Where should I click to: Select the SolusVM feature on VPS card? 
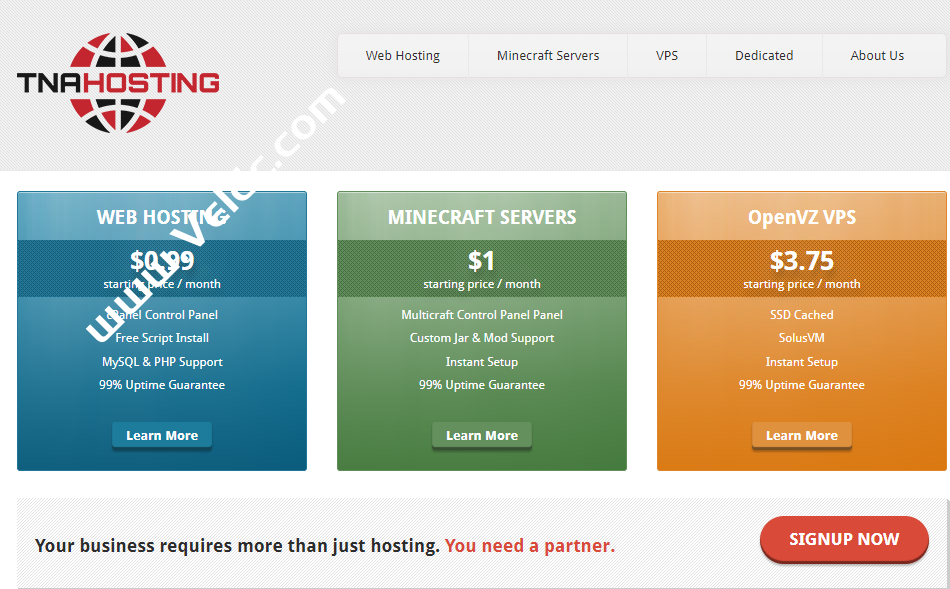(x=801, y=338)
